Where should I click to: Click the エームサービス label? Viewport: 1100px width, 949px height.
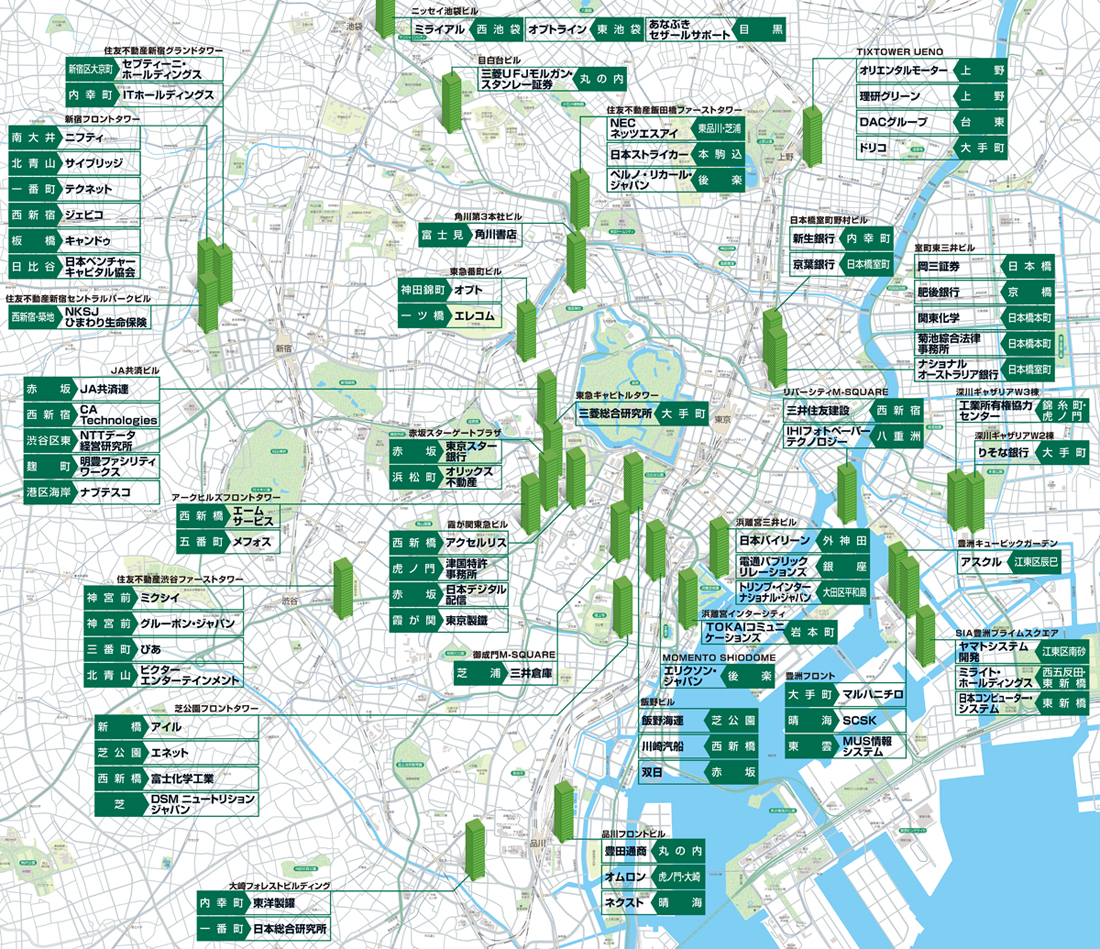pos(253,516)
